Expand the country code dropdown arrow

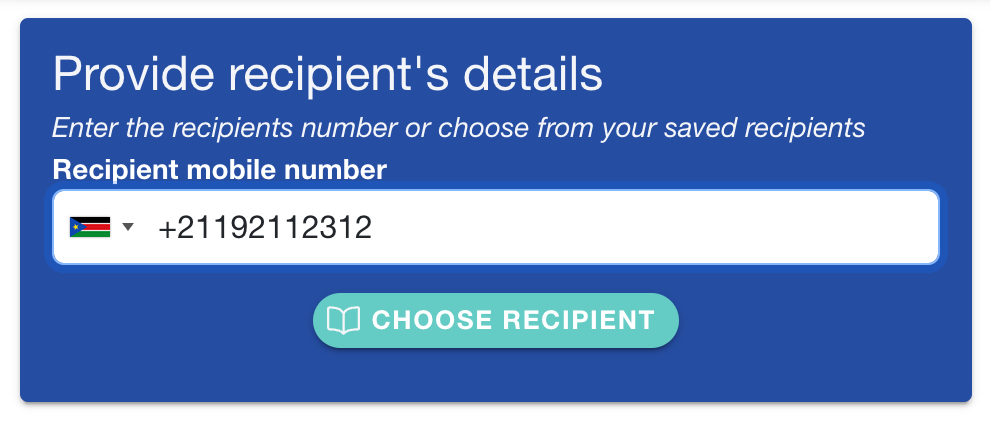click(x=128, y=228)
